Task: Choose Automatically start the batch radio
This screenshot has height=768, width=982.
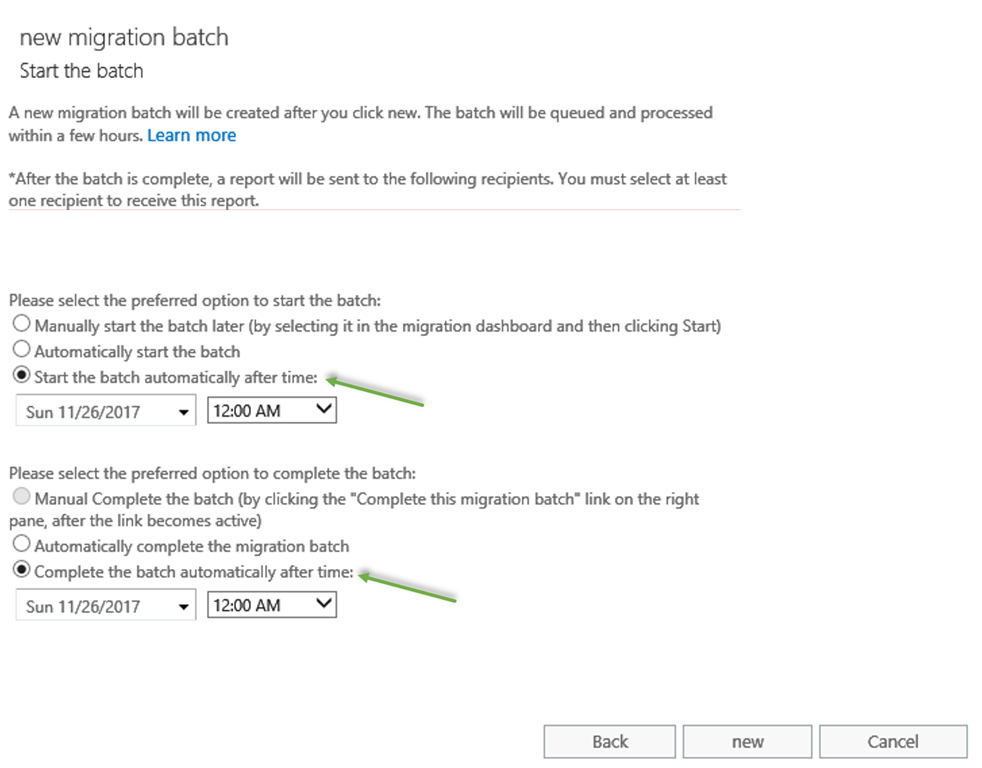Action: (21, 351)
